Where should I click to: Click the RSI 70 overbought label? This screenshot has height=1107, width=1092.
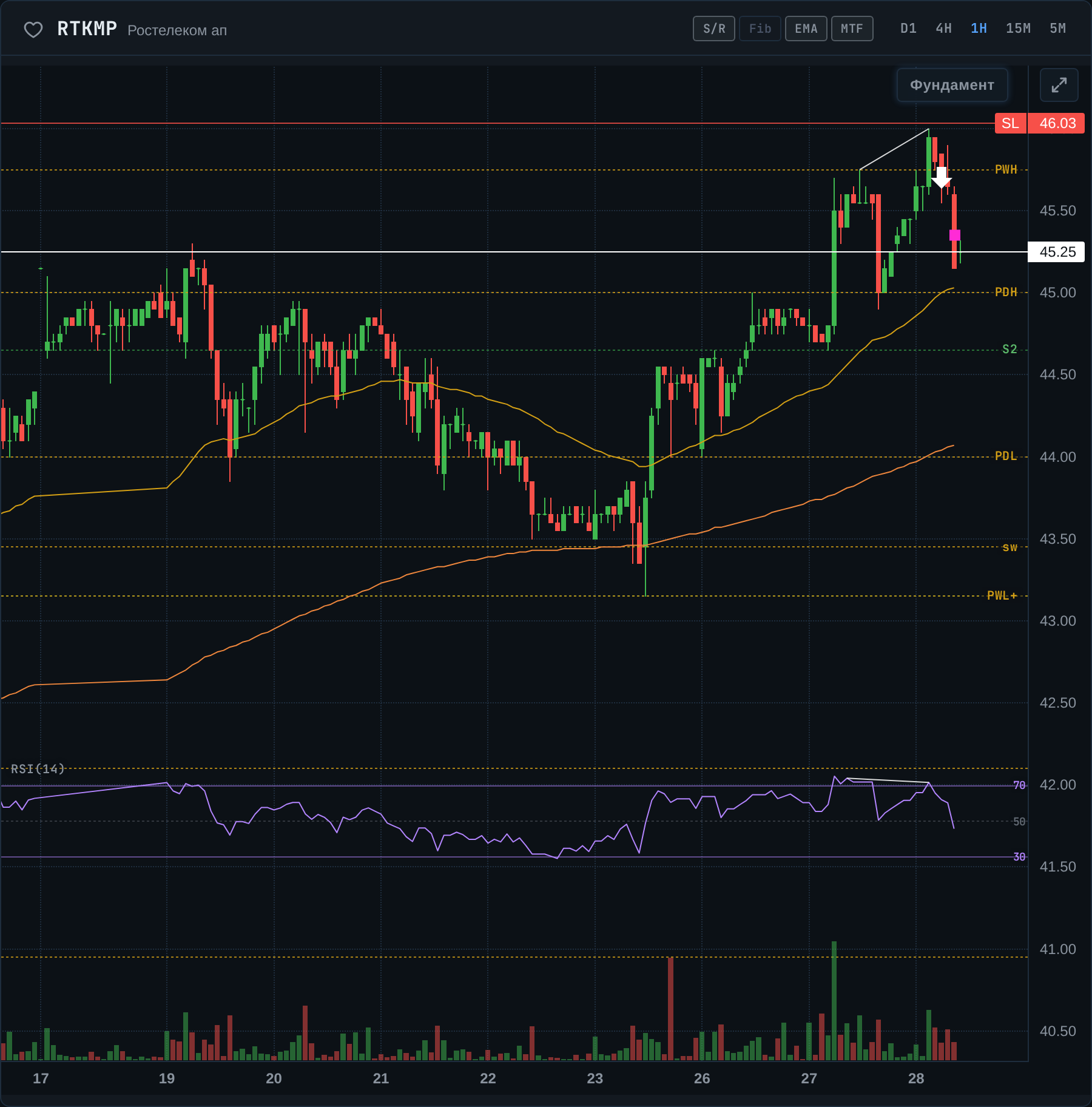pyautogui.click(x=1019, y=785)
